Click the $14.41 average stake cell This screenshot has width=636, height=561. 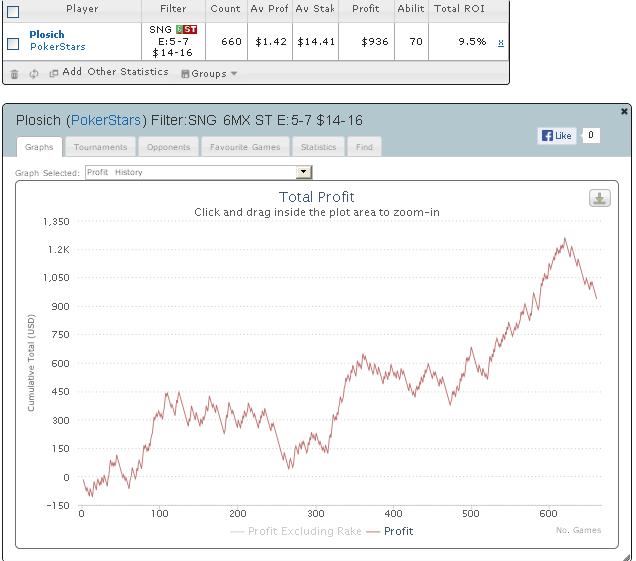click(316, 42)
